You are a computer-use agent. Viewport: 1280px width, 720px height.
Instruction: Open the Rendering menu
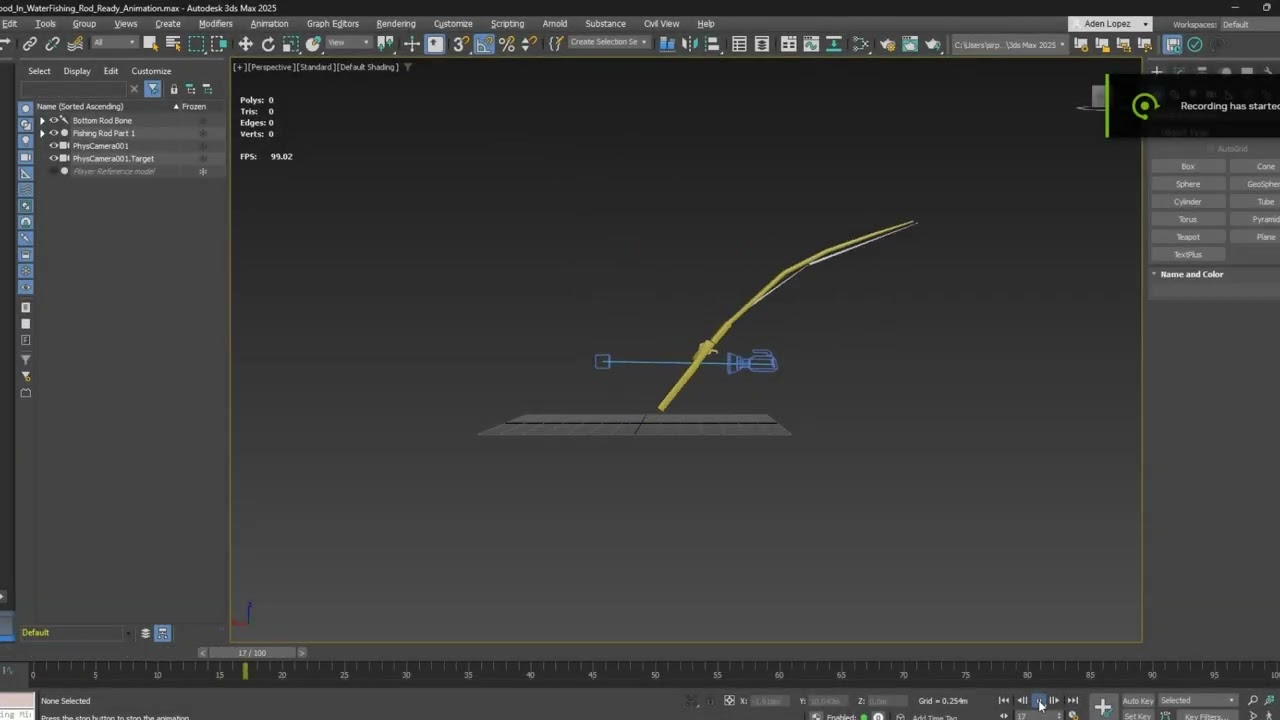pos(396,24)
